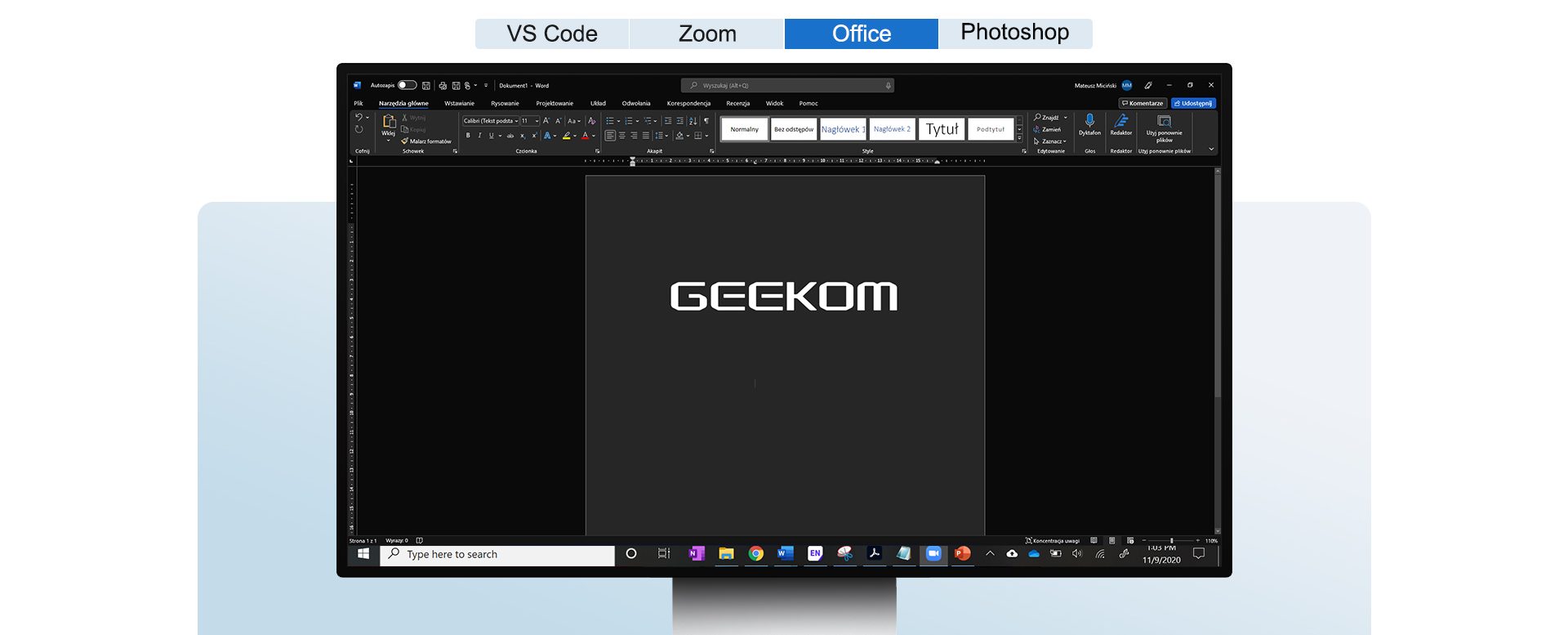Toggle show paragraph marks pilcrow
The image size is (1568, 635).
coord(706,121)
